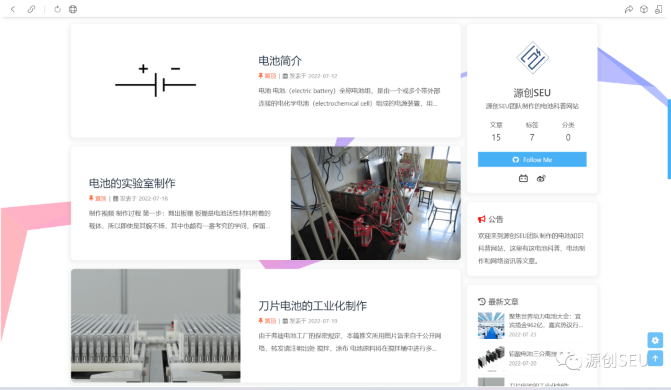Share page using the forward arrow icon
The height and width of the screenshot is (390, 671).
point(629,9)
